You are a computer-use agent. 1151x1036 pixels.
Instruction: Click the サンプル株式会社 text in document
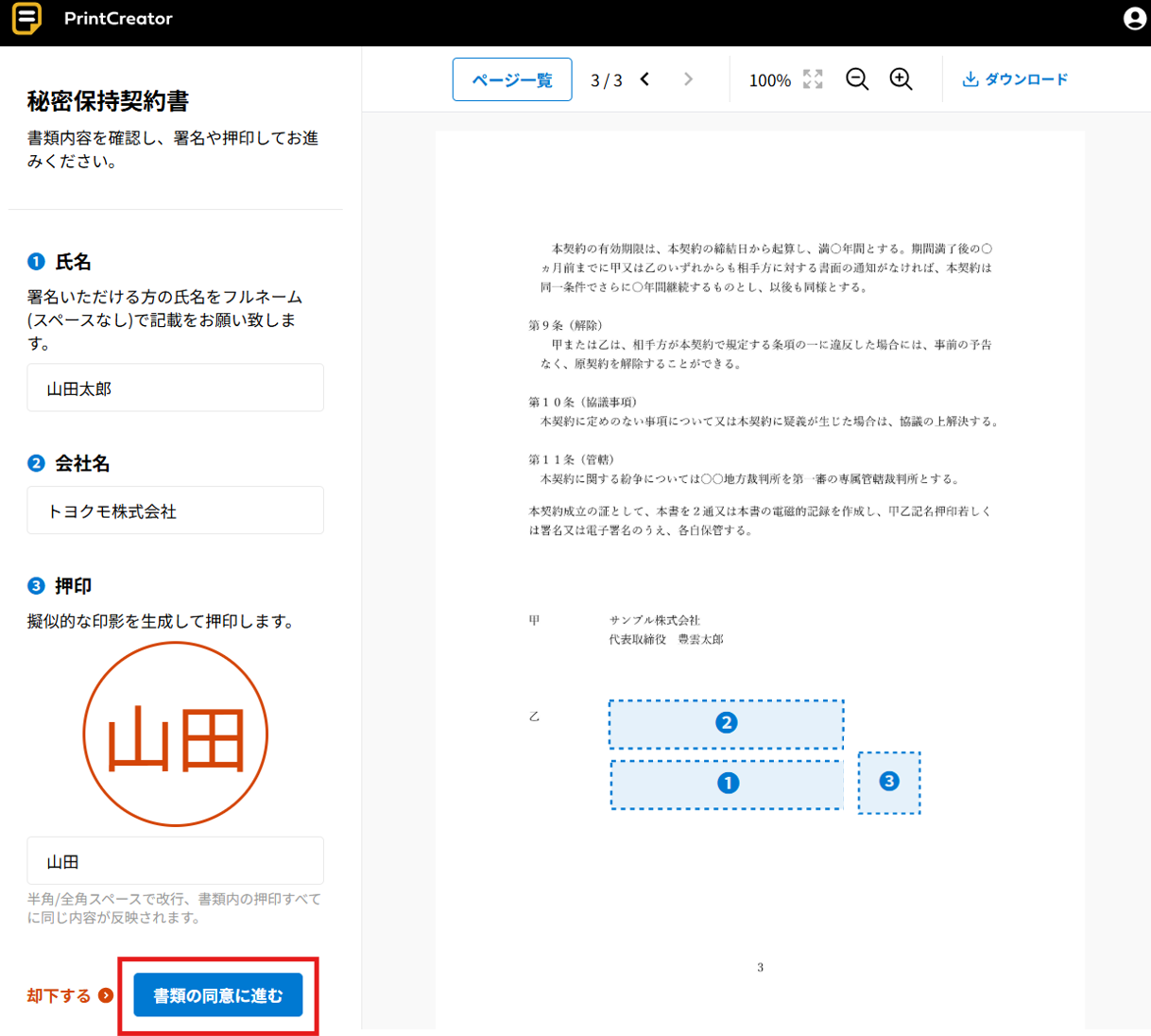[x=655, y=620]
